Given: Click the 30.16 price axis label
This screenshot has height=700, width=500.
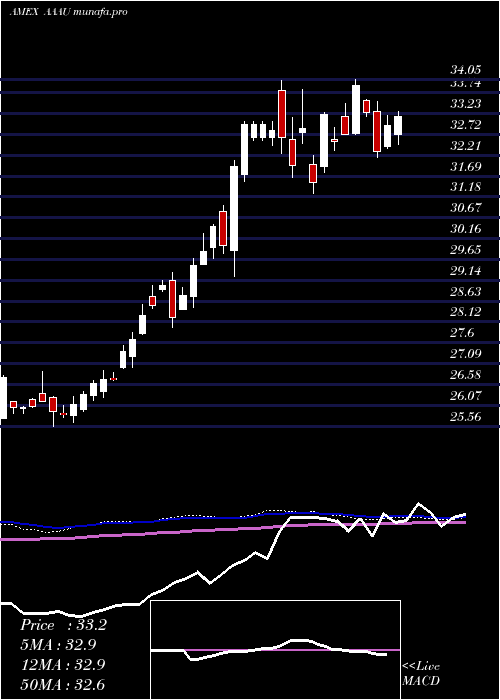Looking at the screenshot, I should click(x=465, y=229).
